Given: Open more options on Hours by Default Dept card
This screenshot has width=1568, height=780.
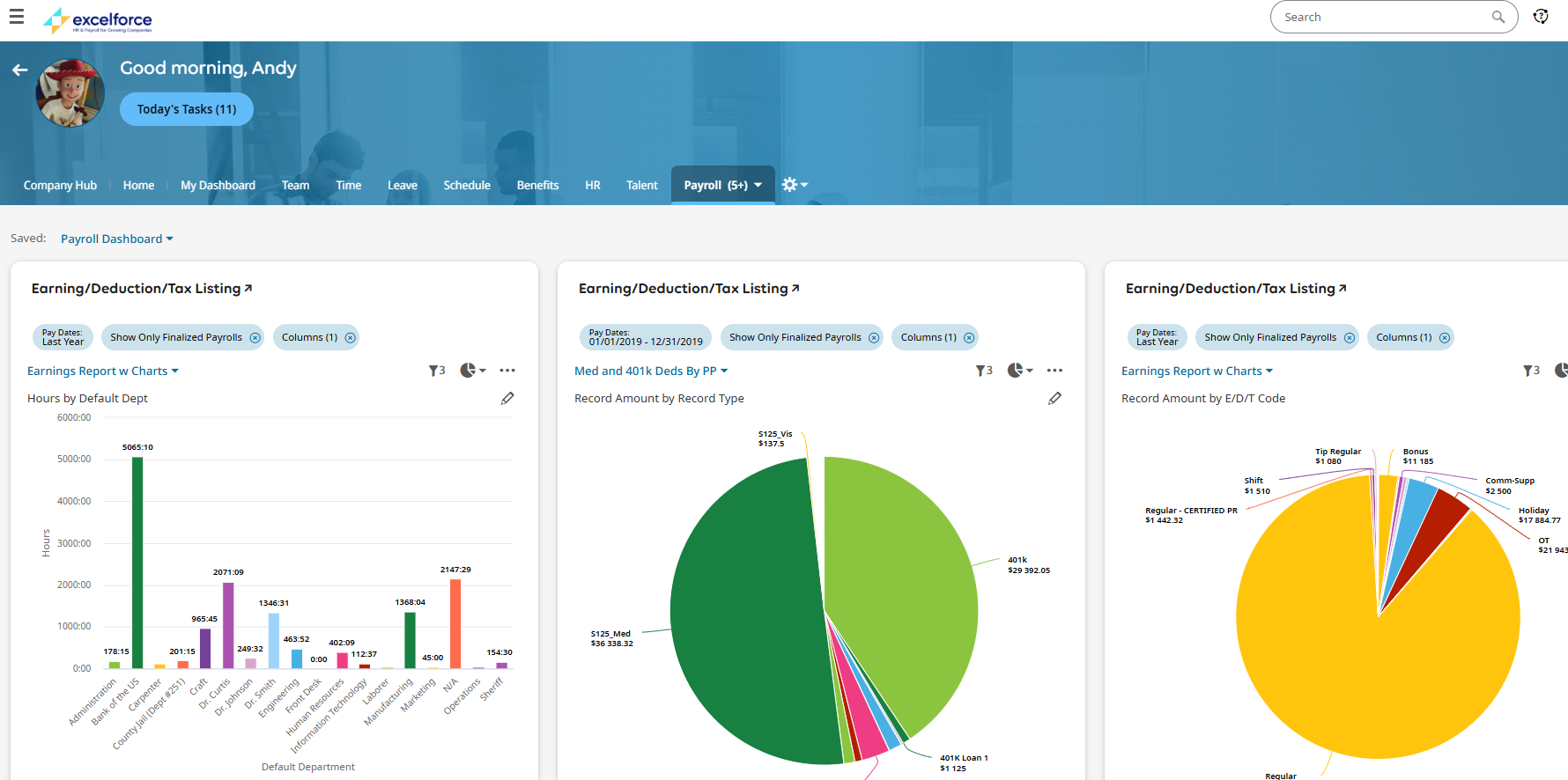Looking at the screenshot, I should point(507,371).
